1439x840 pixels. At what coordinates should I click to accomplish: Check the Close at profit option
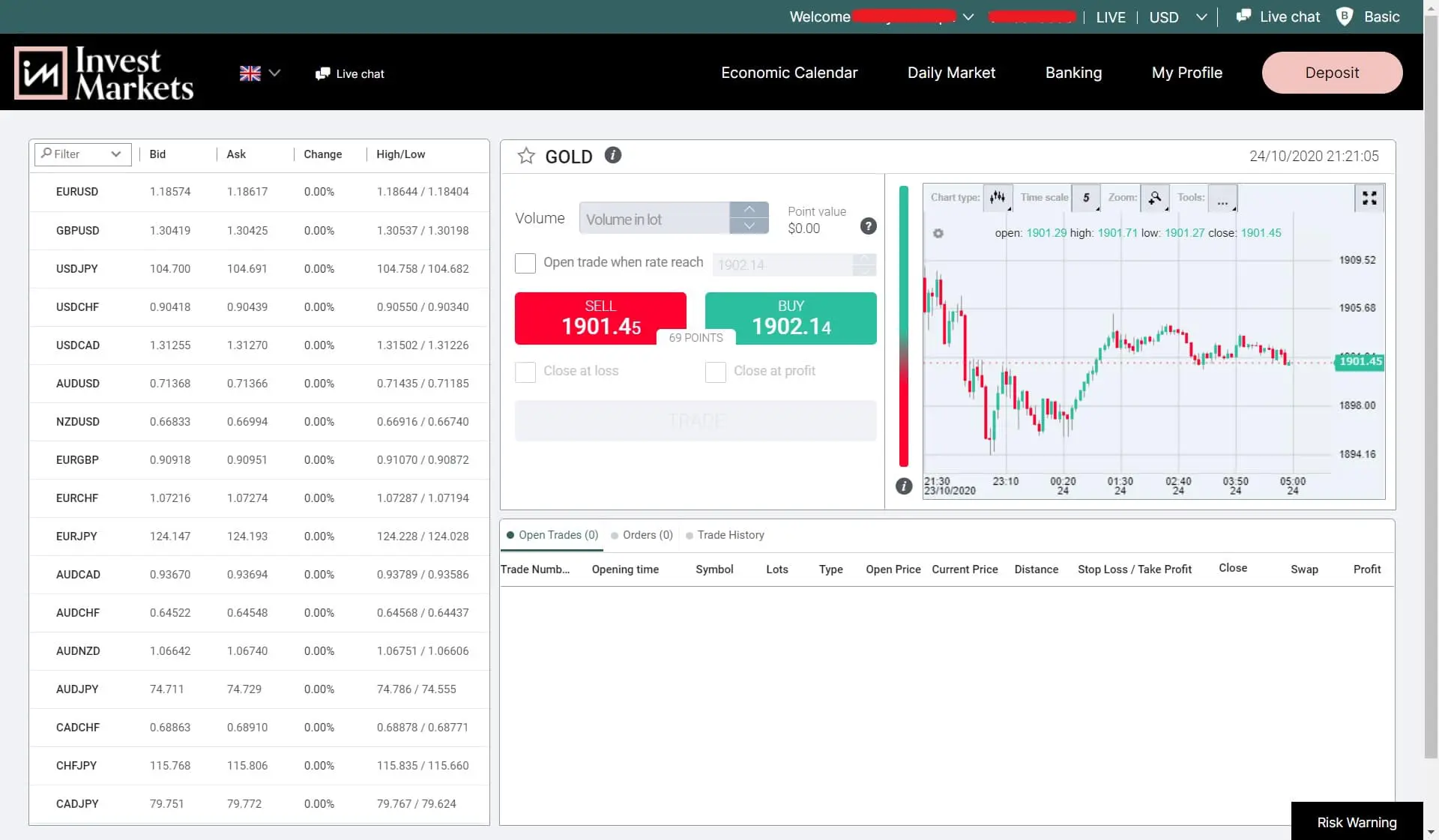[716, 372]
